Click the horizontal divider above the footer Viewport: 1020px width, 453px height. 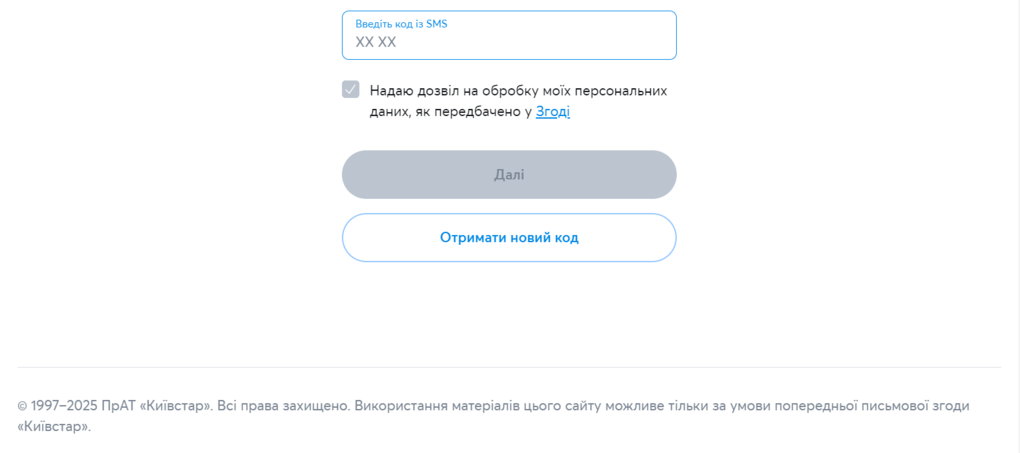pos(509,367)
